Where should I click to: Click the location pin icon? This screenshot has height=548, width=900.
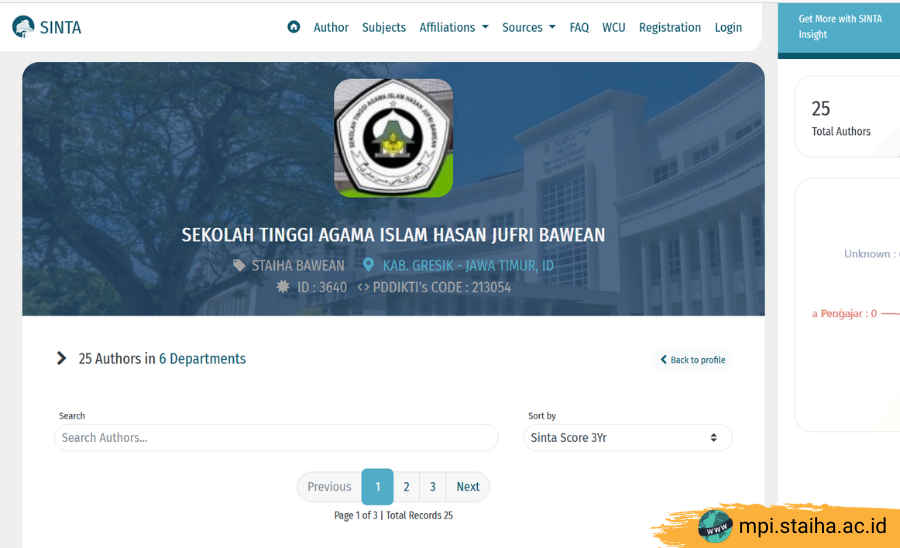tap(368, 265)
